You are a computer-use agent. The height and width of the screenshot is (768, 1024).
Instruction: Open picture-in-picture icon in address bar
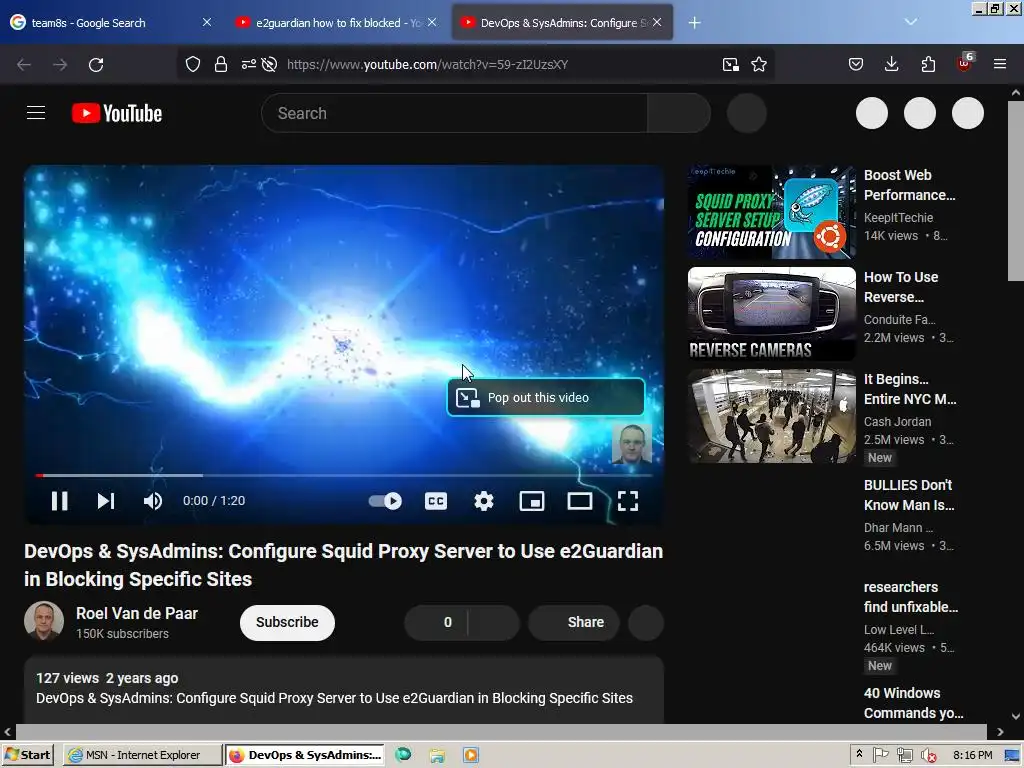click(x=731, y=65)
